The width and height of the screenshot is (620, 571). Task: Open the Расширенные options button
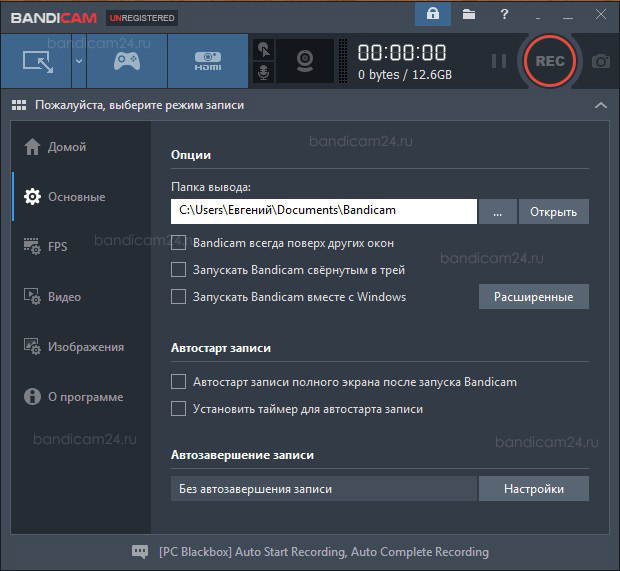[x=533, y=297]
